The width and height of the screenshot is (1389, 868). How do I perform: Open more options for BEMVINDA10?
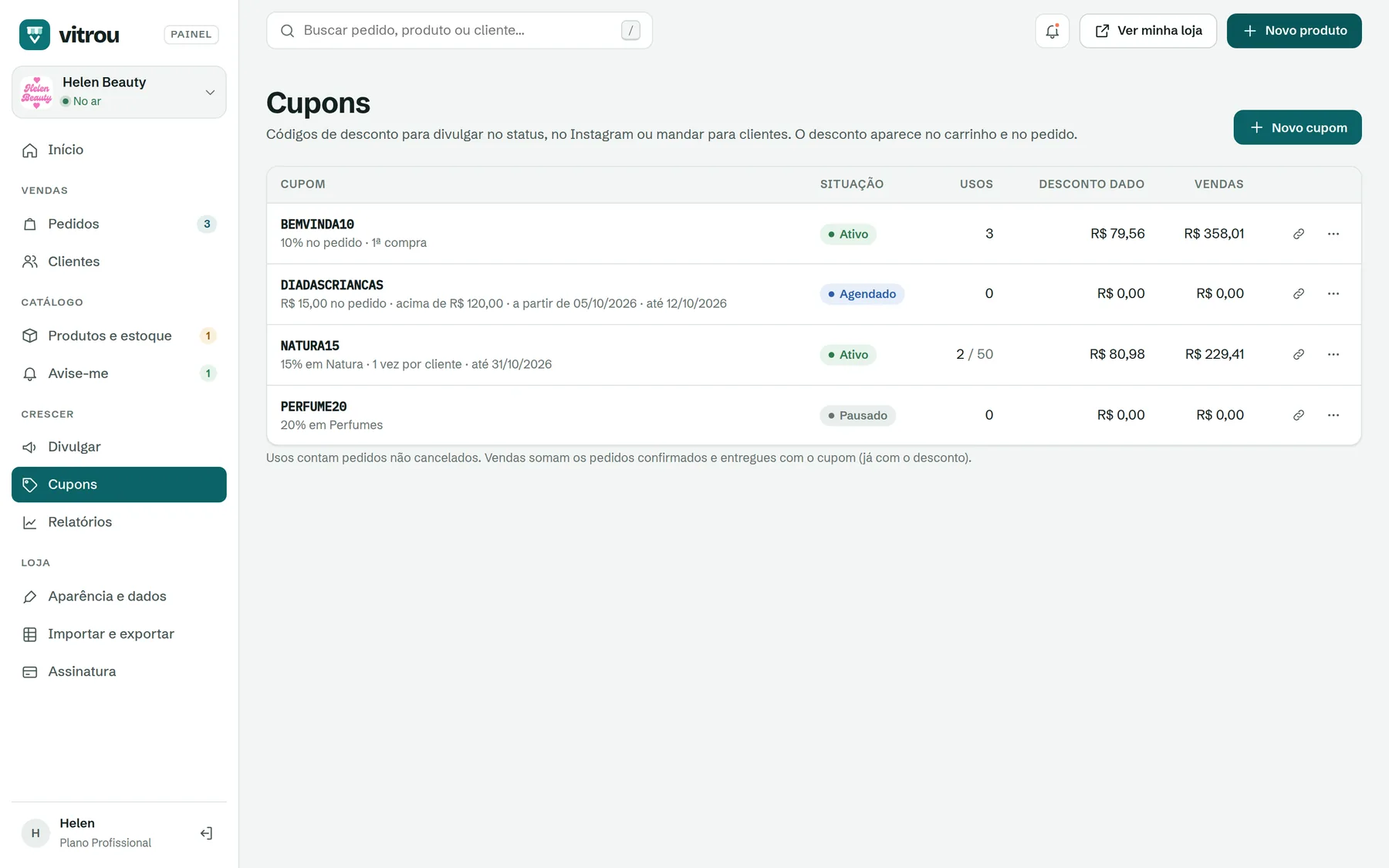tap(1333, 234)
